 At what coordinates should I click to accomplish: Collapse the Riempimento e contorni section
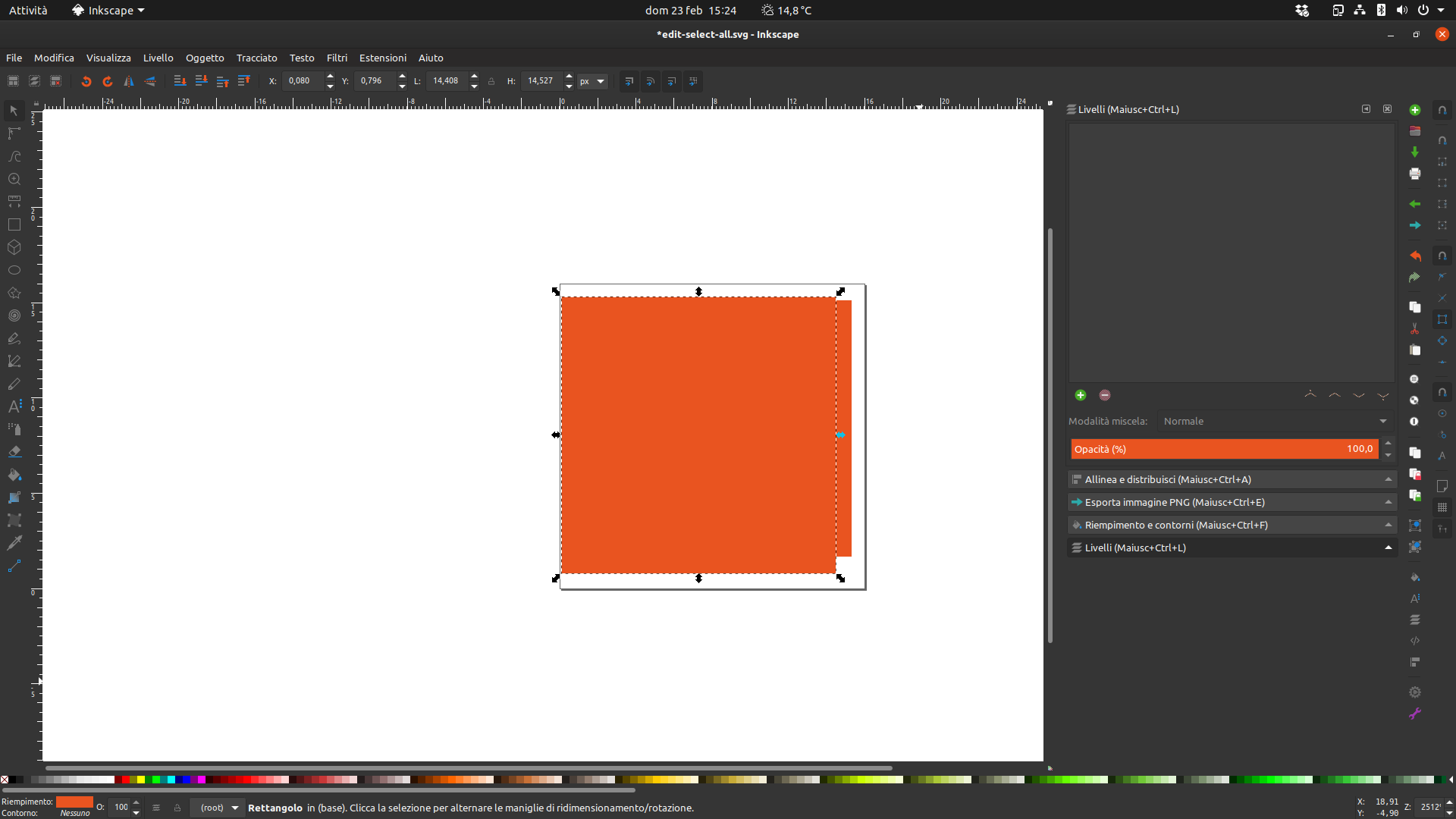coord(1387,525)
